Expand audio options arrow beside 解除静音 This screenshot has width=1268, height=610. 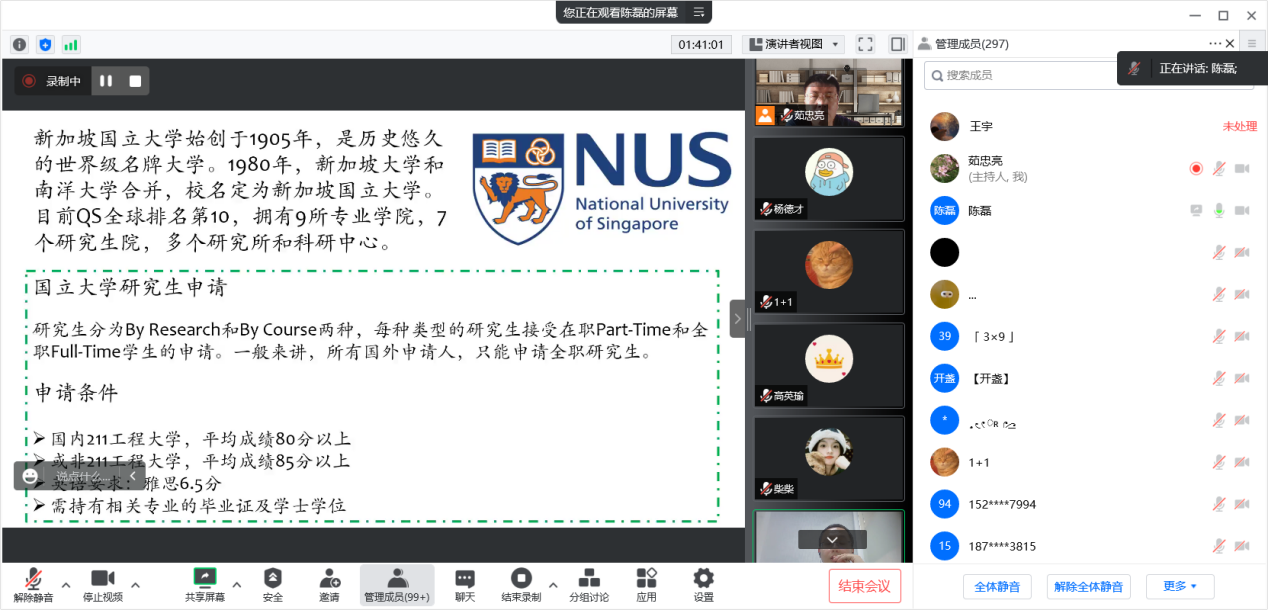(x=66, y=584)
